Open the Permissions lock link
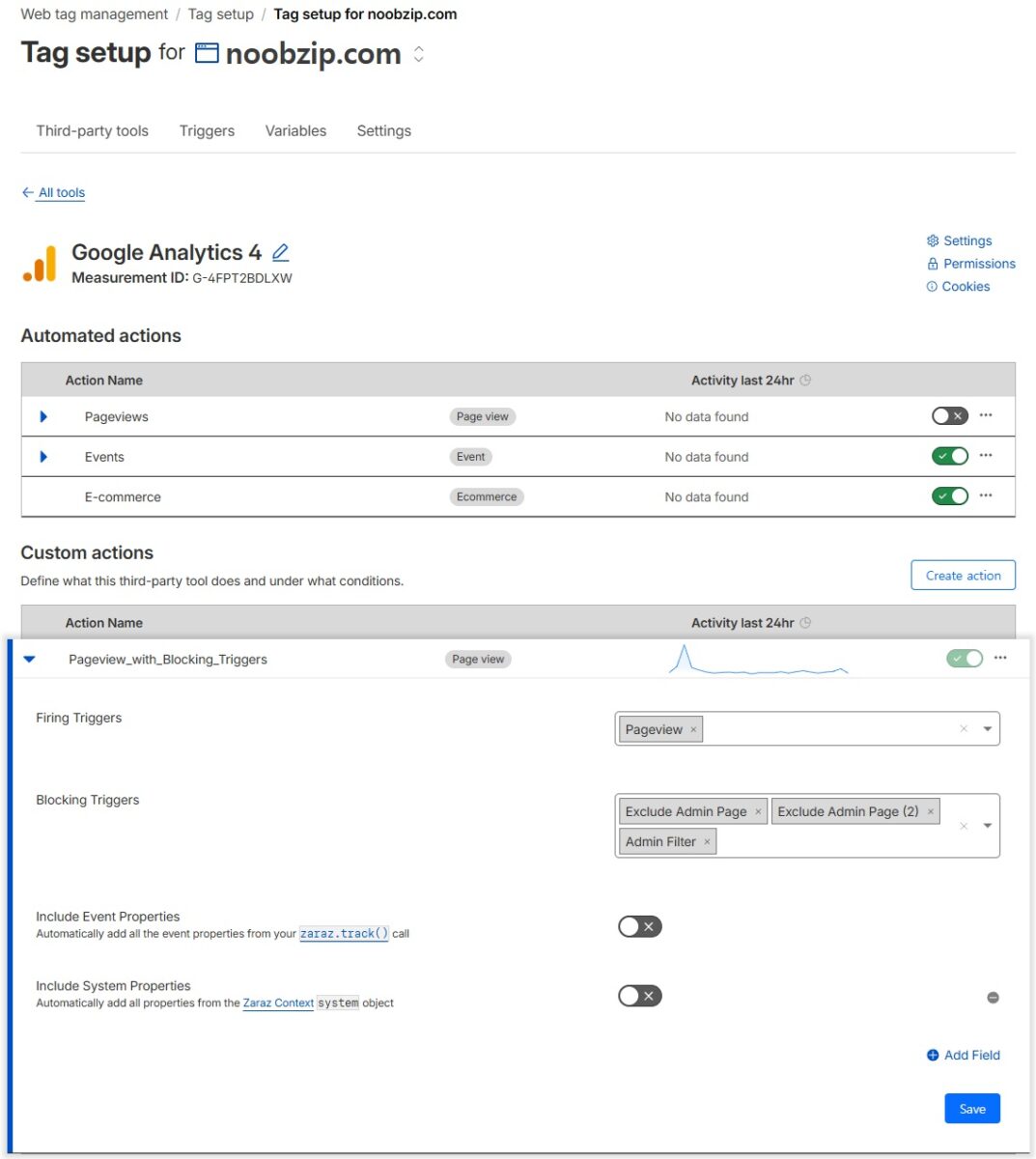This screenshot has height=1159, width=1036. pyautogui.click(x=970, y=264)
